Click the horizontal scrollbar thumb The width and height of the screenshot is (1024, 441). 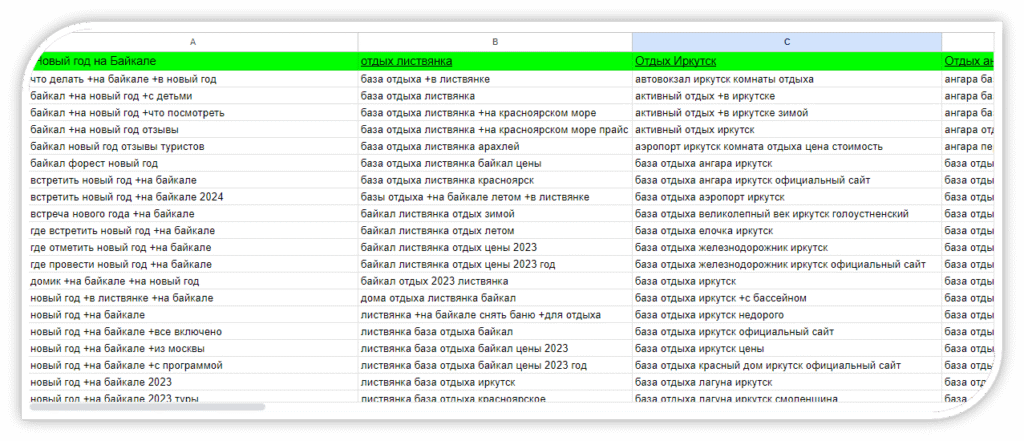tap(148, 407)
